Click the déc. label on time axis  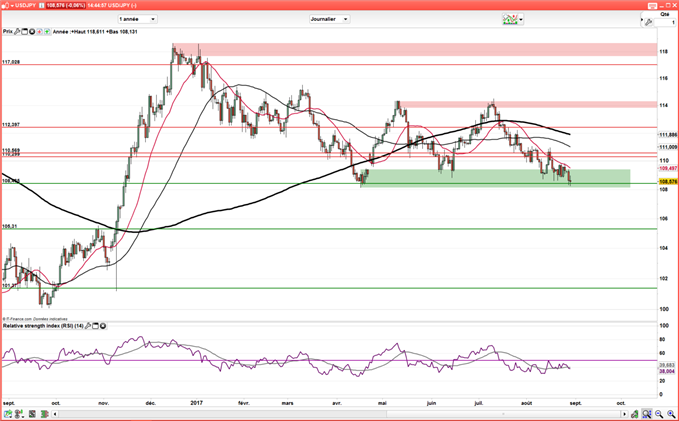click(x=150, y=403)
